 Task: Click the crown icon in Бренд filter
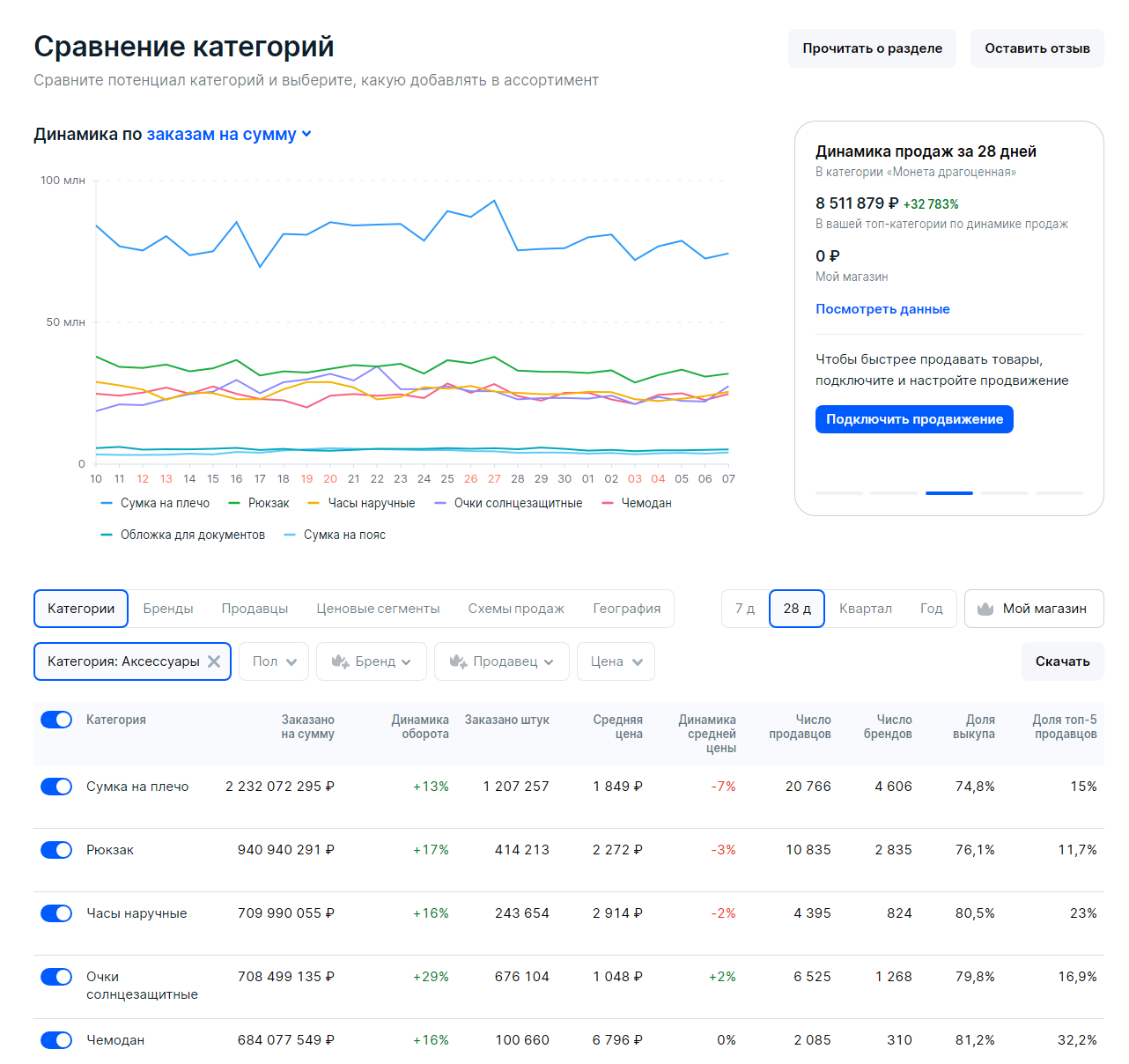click(x=340, y=661)
